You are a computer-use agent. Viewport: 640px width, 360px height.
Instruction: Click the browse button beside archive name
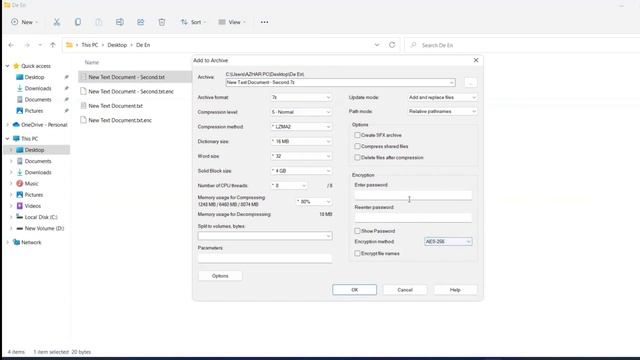coord(470,82)
